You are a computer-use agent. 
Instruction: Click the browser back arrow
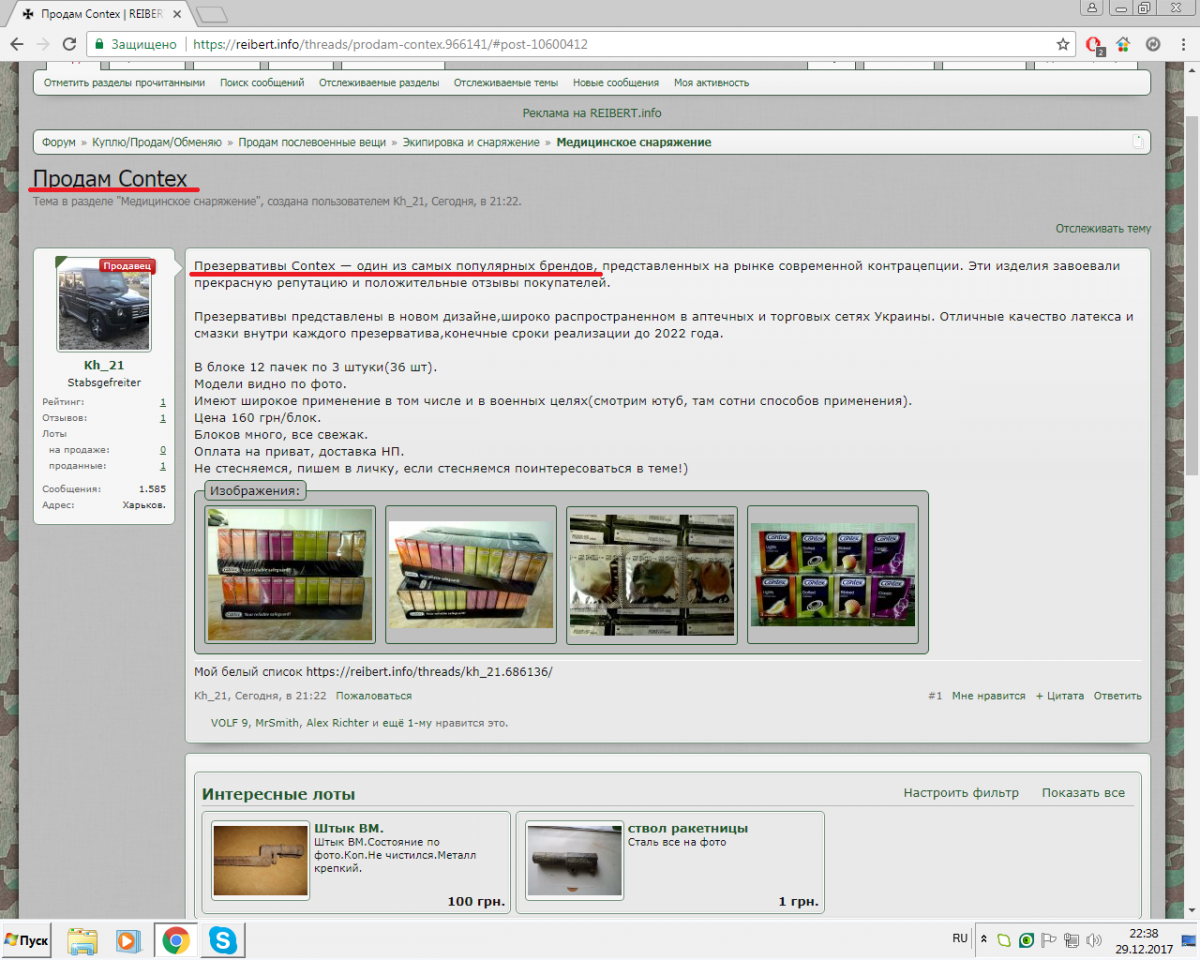coord(17,44)
